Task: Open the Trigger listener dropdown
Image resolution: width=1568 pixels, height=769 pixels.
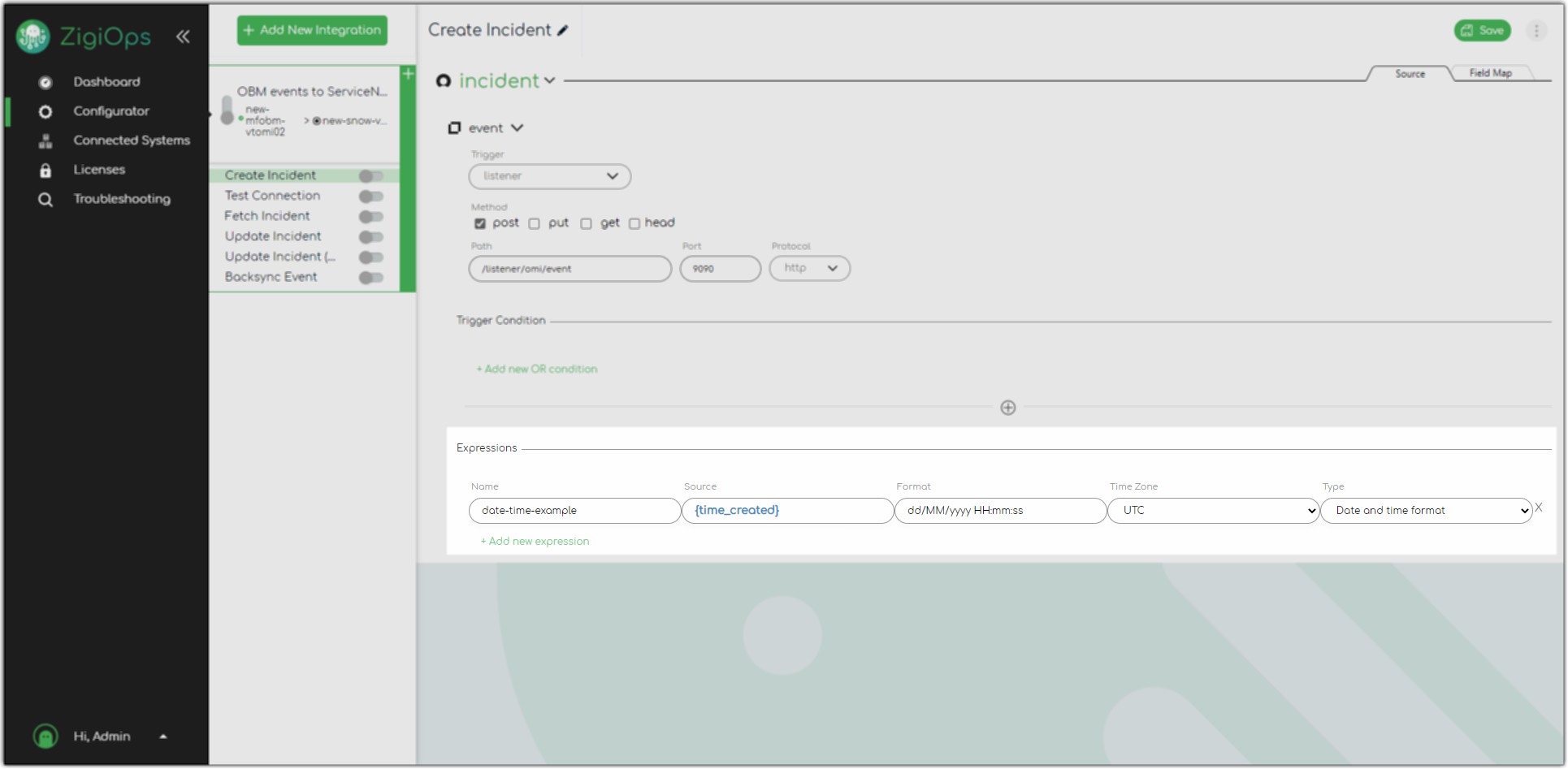Action: pyautogui.click(x=549, y=176)
